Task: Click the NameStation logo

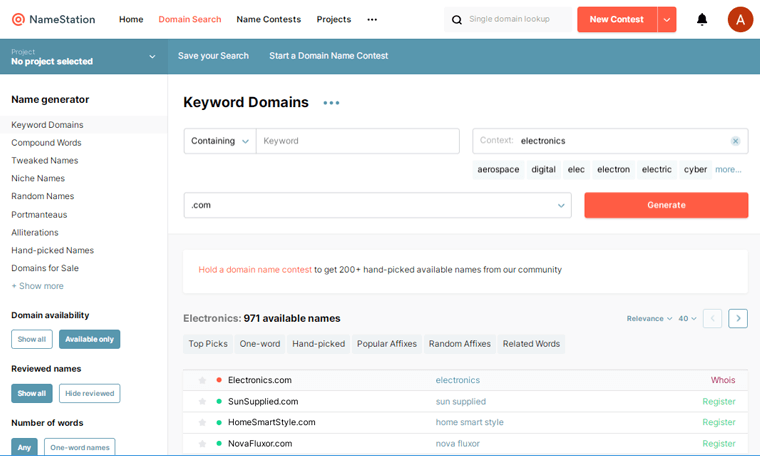Action: click(53, 19)
